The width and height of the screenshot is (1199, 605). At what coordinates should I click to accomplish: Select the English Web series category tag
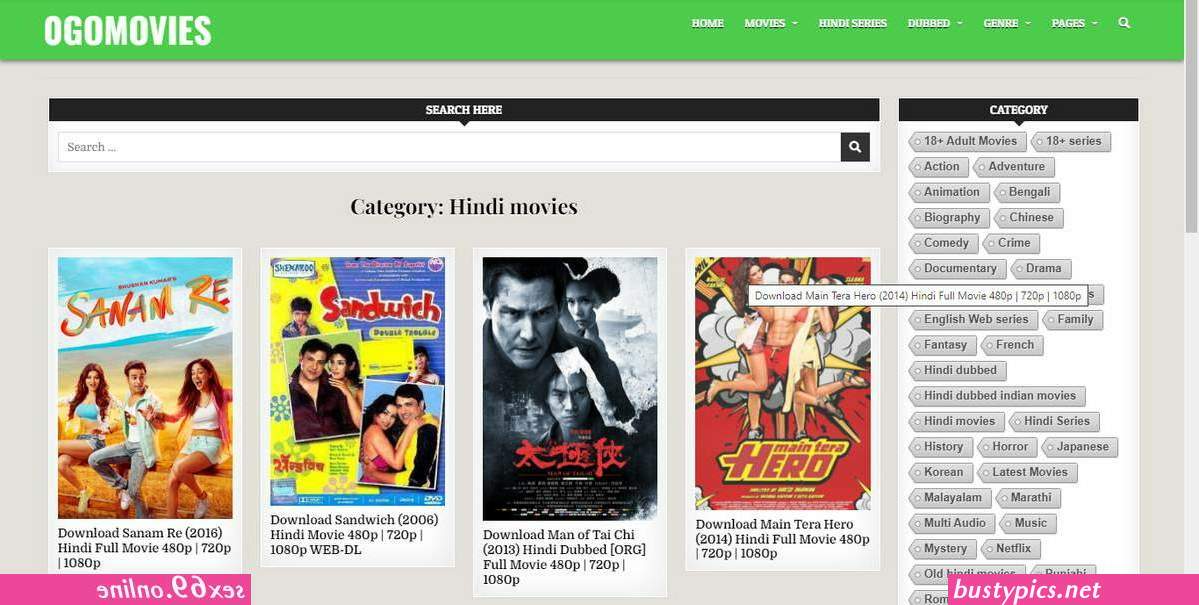point(974,320)
